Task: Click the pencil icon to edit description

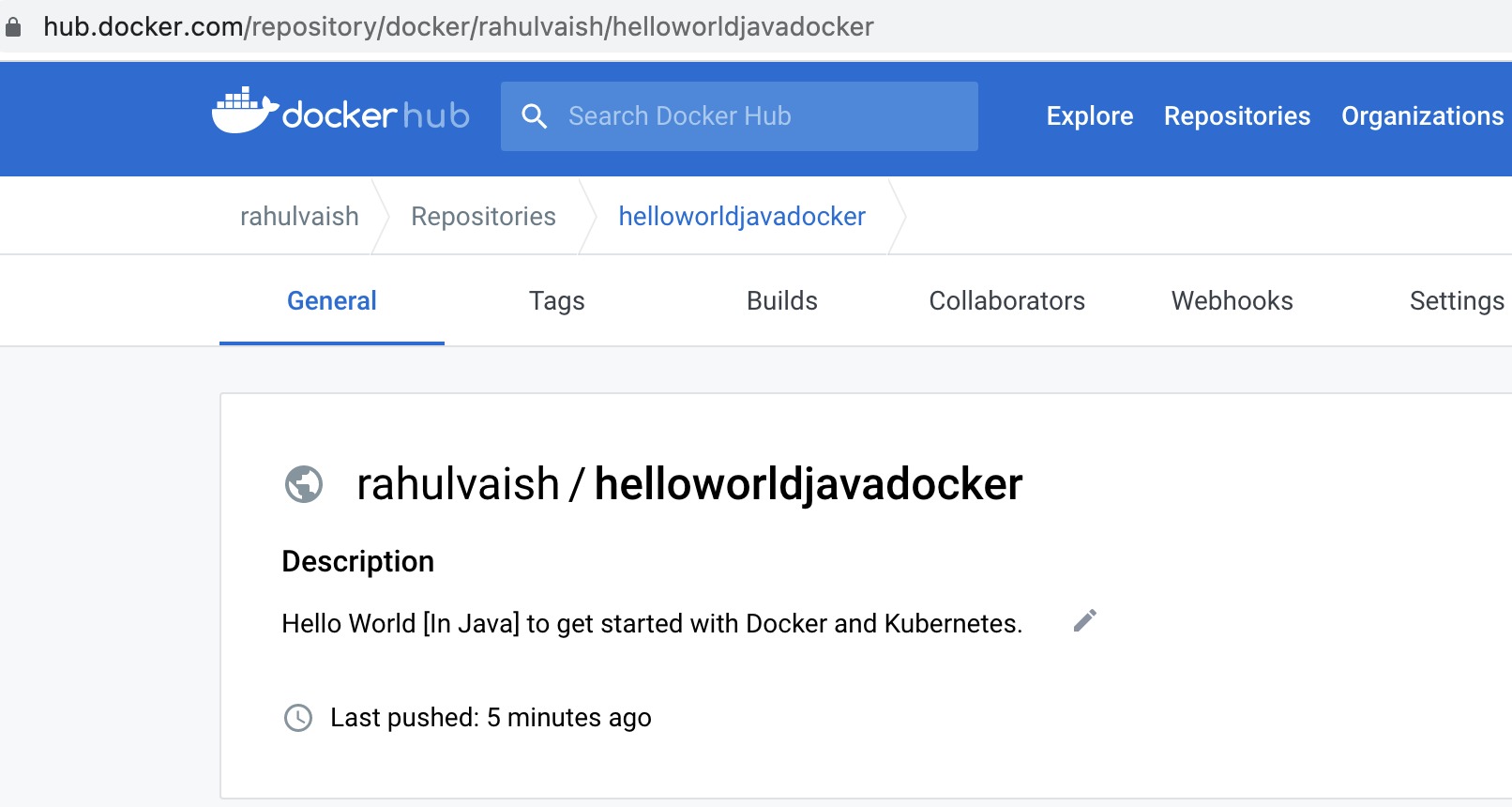Action: click(1085, 620)
